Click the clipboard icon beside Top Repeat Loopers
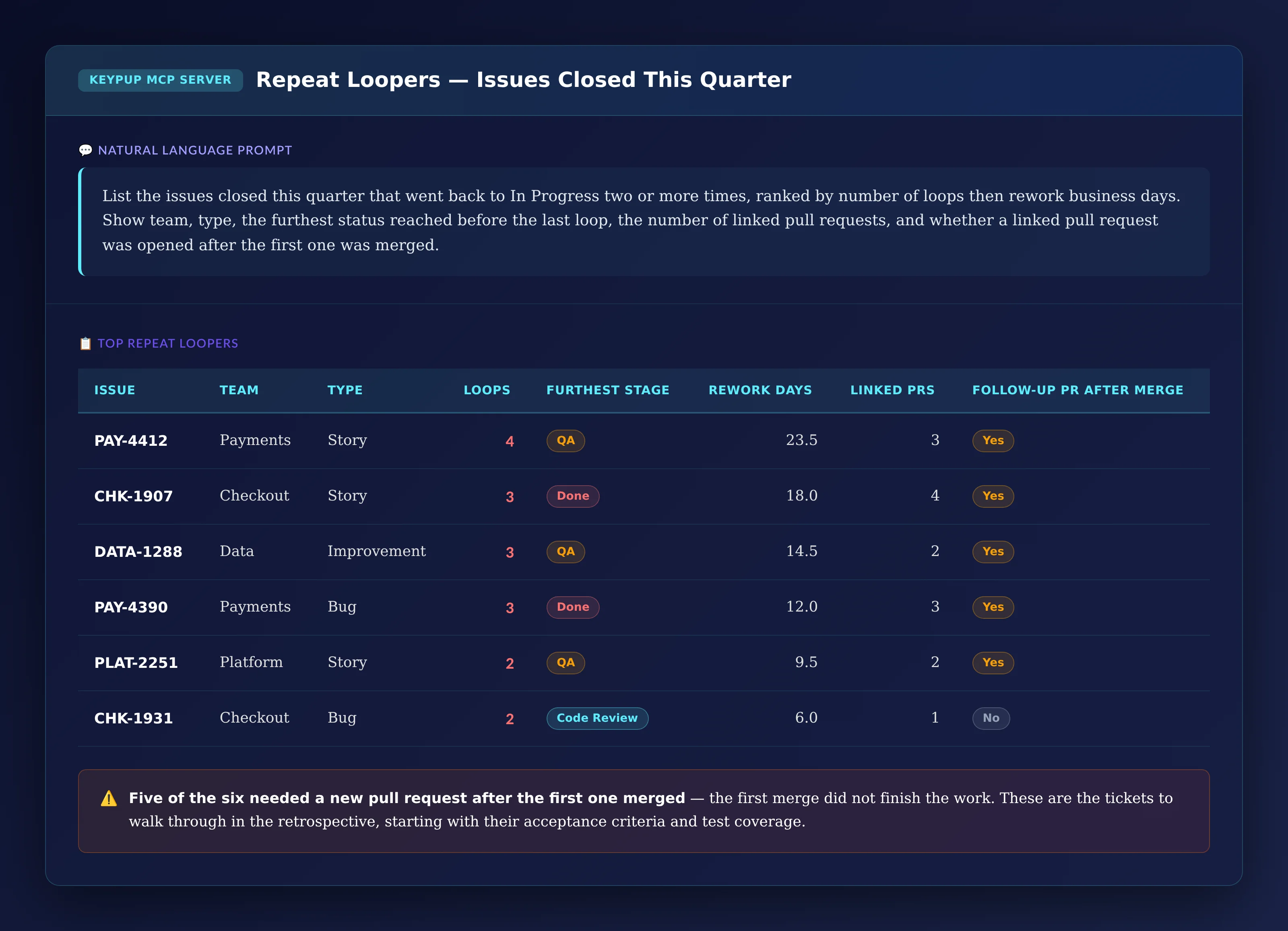This screenshot has height=931, width=1288. [86, 344]
